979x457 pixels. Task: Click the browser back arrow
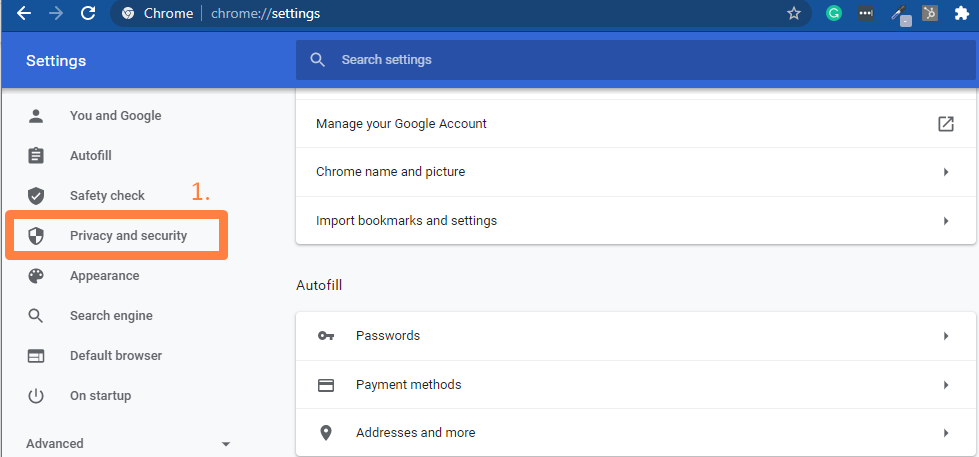tap(23, 14)
